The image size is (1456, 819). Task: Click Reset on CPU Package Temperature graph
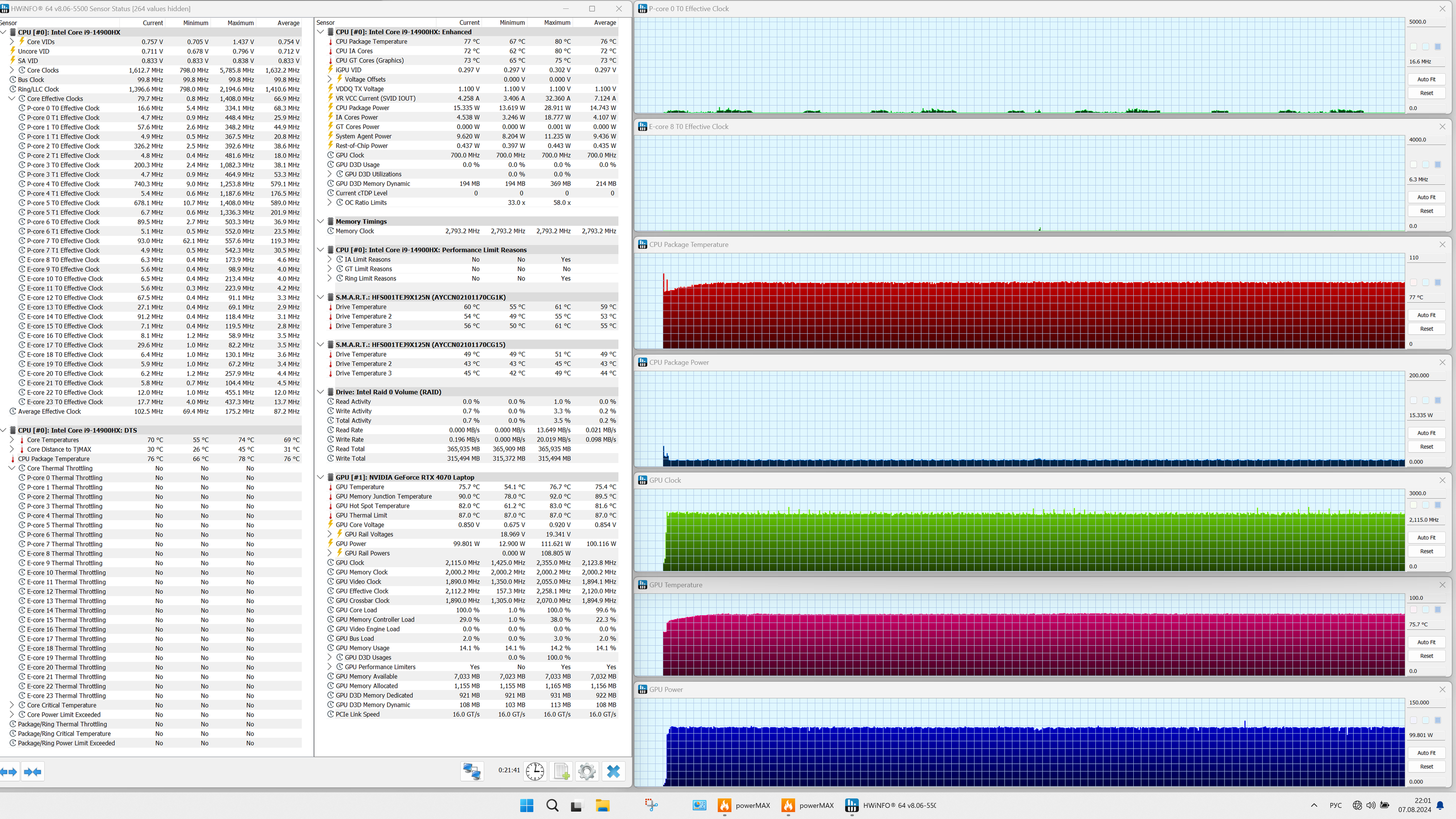coord(1426,328)
